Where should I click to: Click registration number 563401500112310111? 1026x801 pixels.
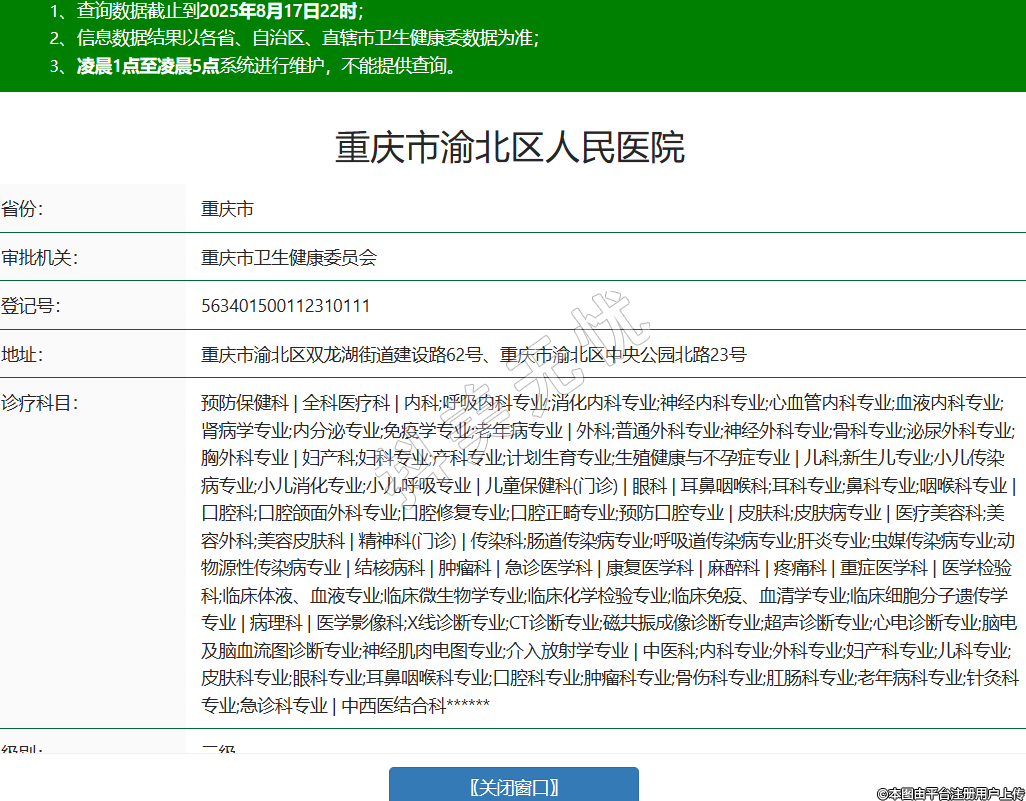tap(285, 305)
